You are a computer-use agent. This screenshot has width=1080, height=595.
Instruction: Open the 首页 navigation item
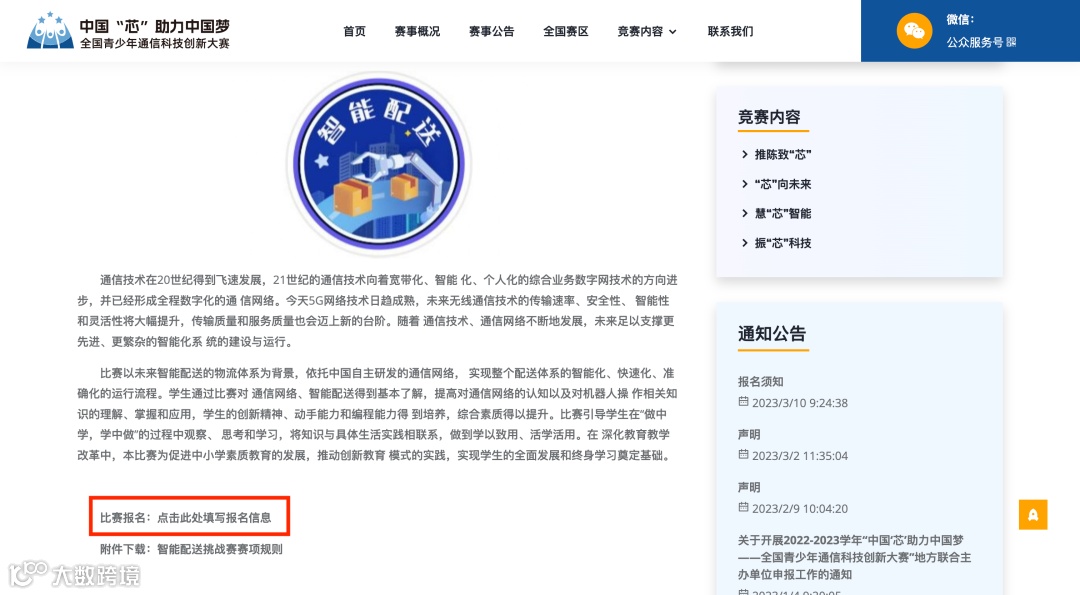[x=355, y=32]
